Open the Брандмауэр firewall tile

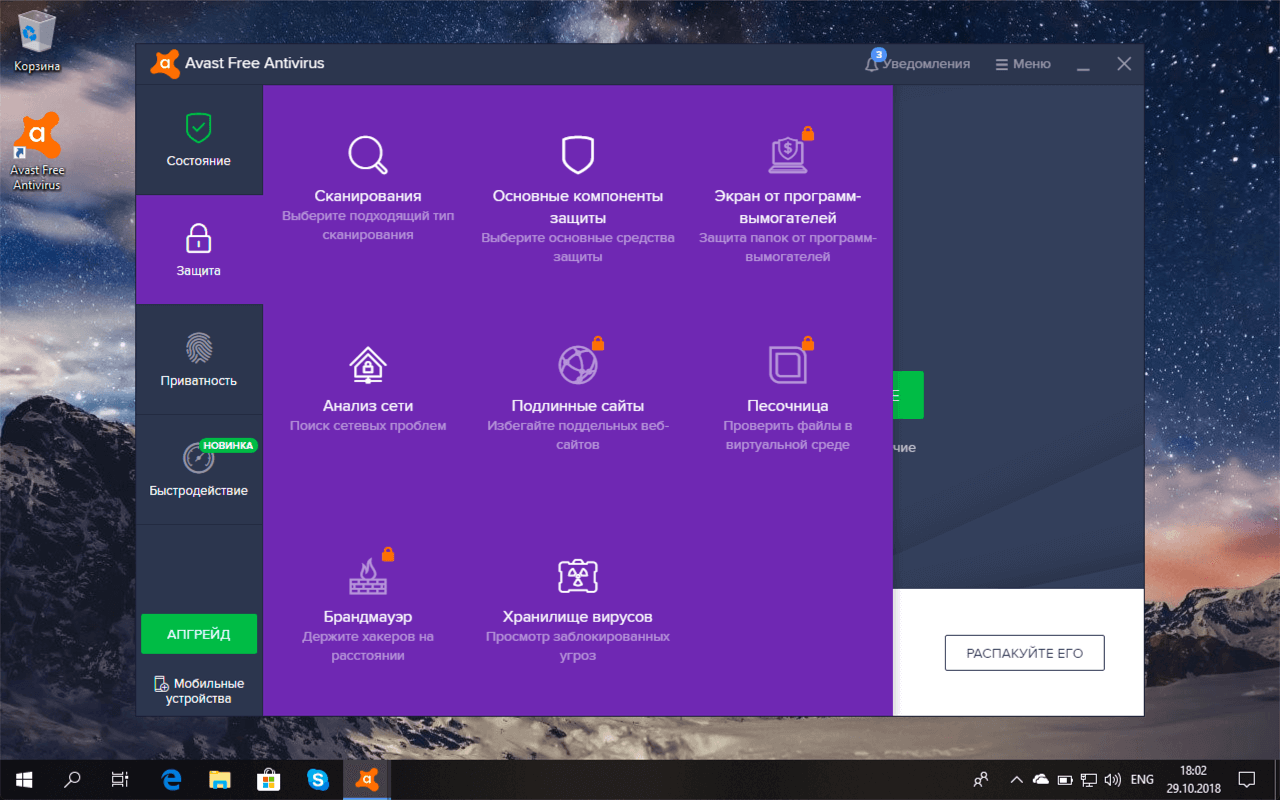tap(368, 605)
